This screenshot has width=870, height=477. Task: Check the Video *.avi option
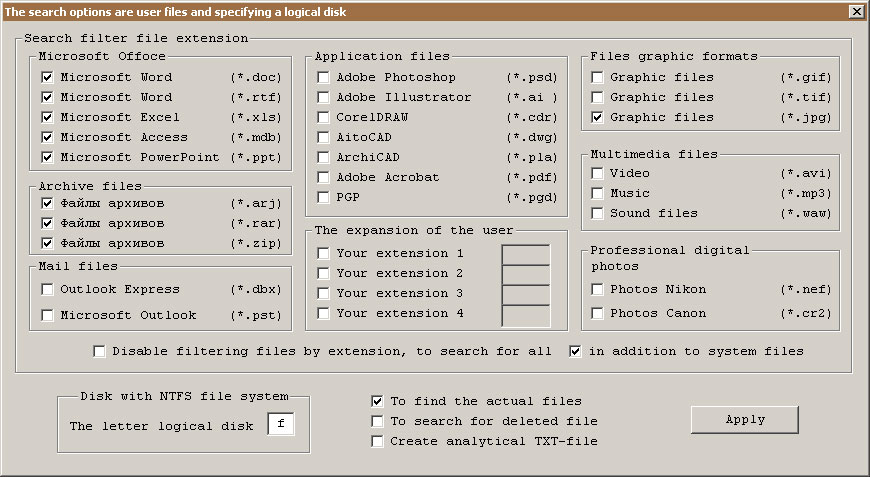[597, 173]
